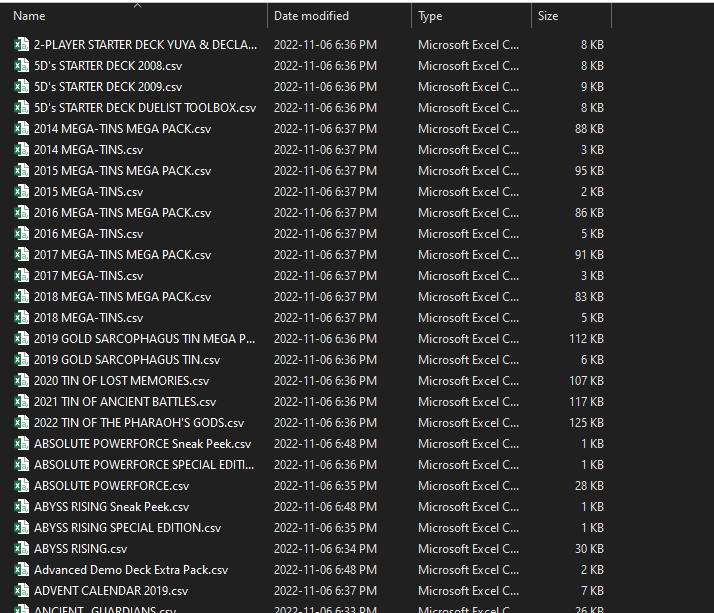This screenshot has height=613, width=714.
Task: Select file name 5D's STARTER DECK DUELIST TOOLBOX.csv
Action: point(145,107)
